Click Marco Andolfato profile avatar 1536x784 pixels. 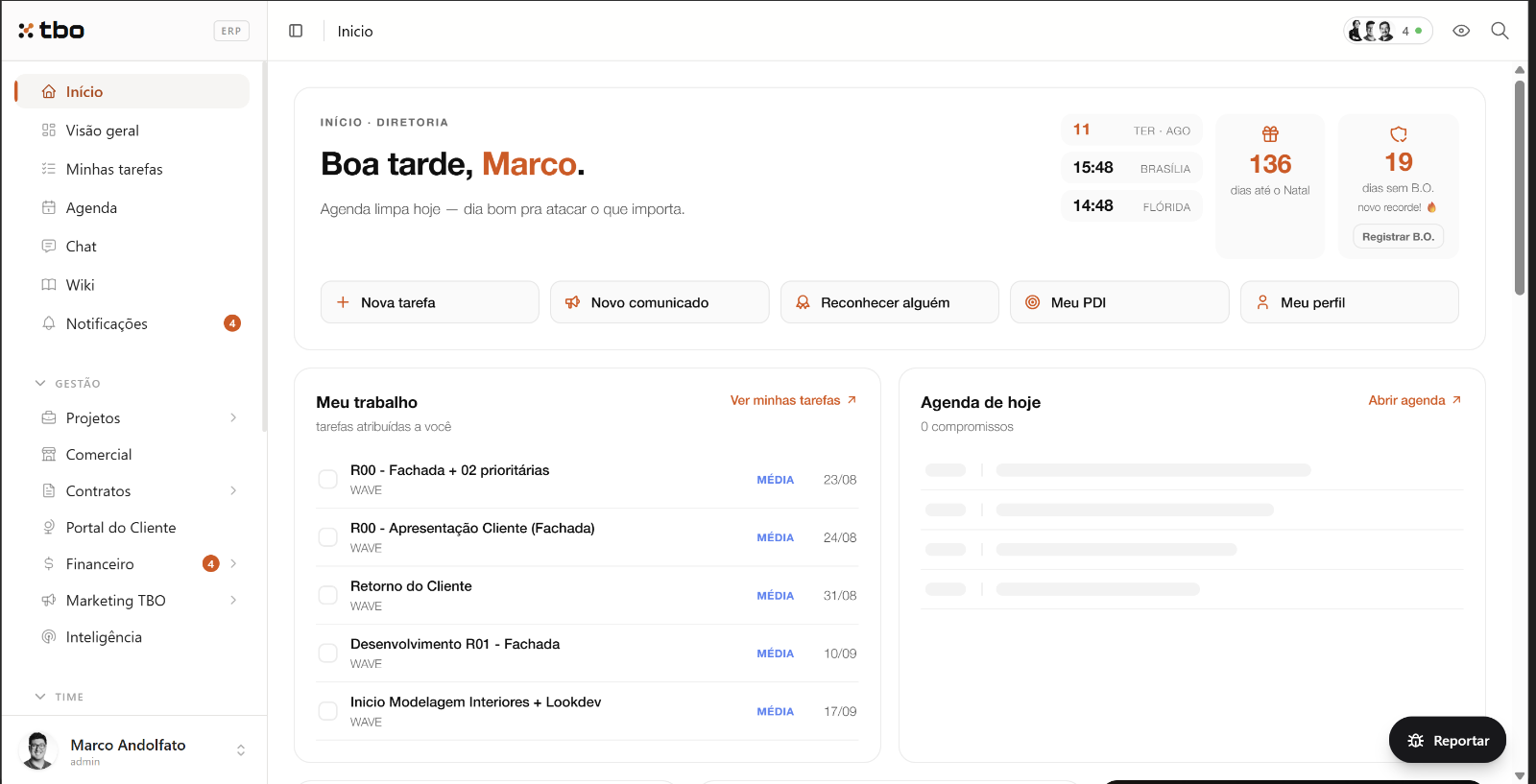38,750
